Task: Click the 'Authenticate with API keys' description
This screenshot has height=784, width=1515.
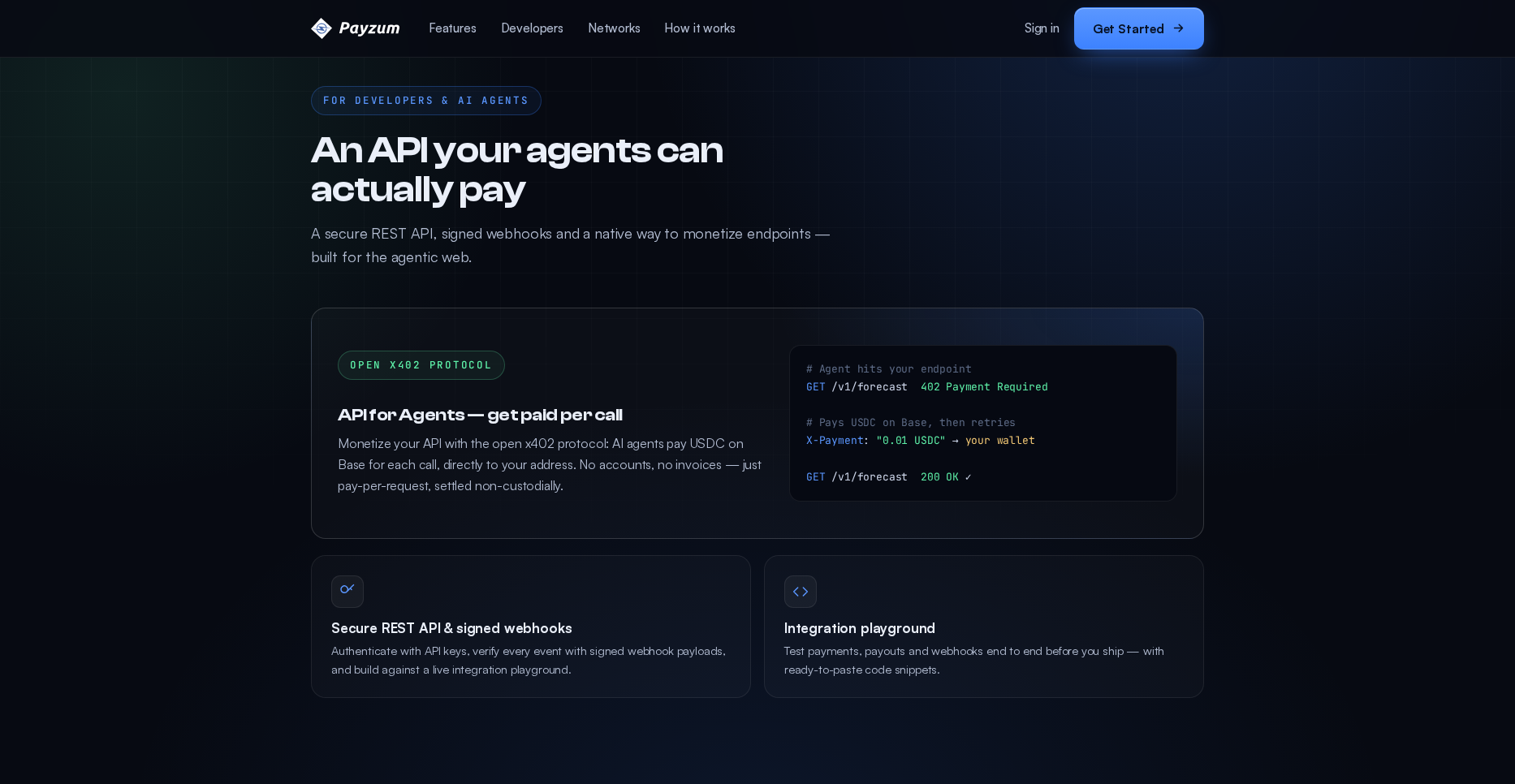Action: [529, 661]
